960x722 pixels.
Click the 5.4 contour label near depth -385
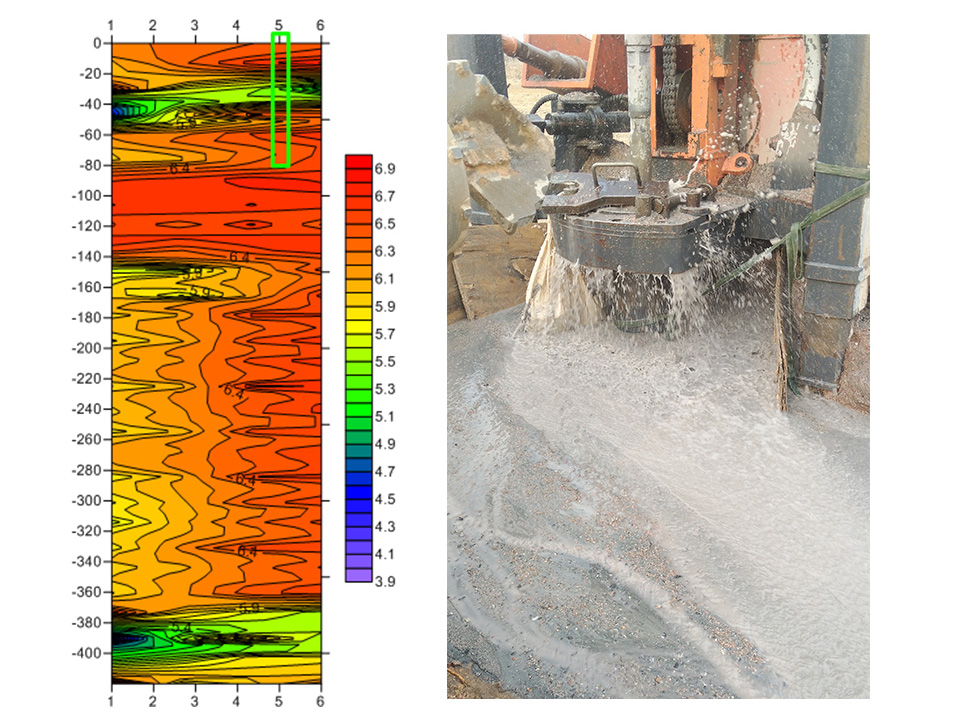pyautogui.click(x=180, y=628)
